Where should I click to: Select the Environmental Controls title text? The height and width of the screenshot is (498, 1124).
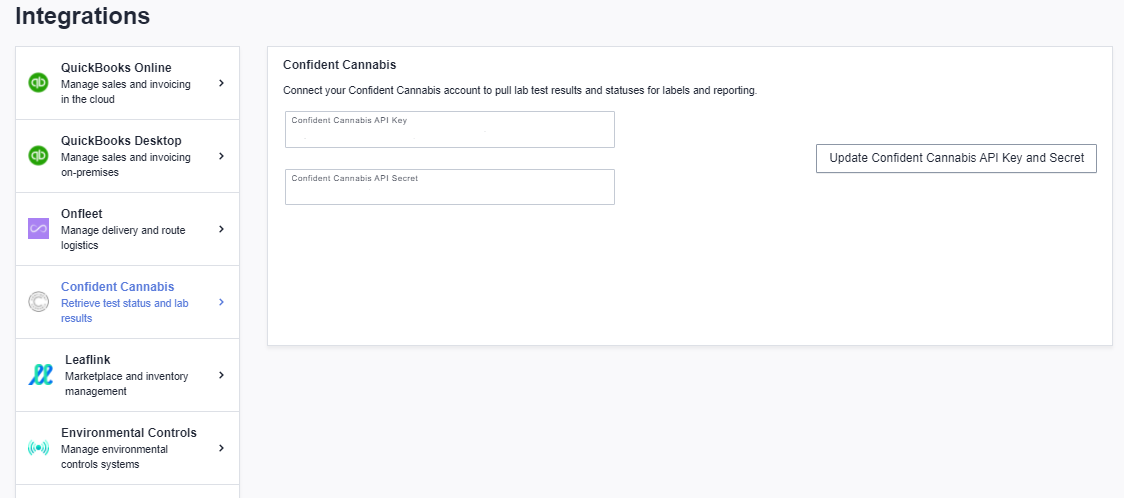click(129, 433)
